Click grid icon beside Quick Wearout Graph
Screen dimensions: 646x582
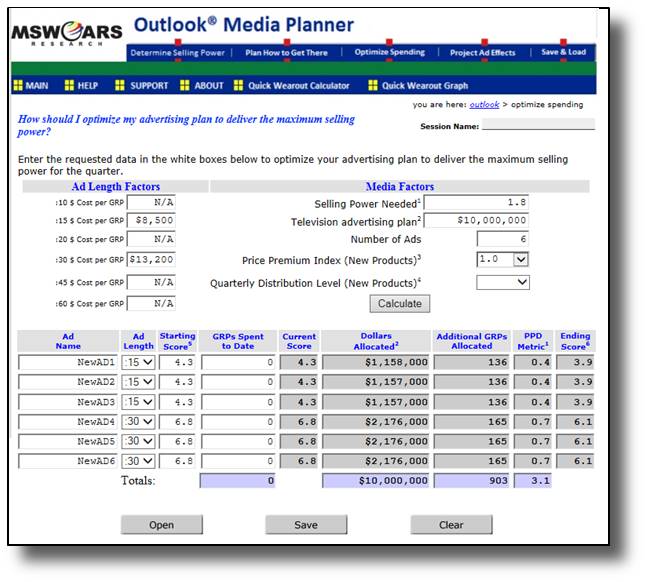(372, 85)
